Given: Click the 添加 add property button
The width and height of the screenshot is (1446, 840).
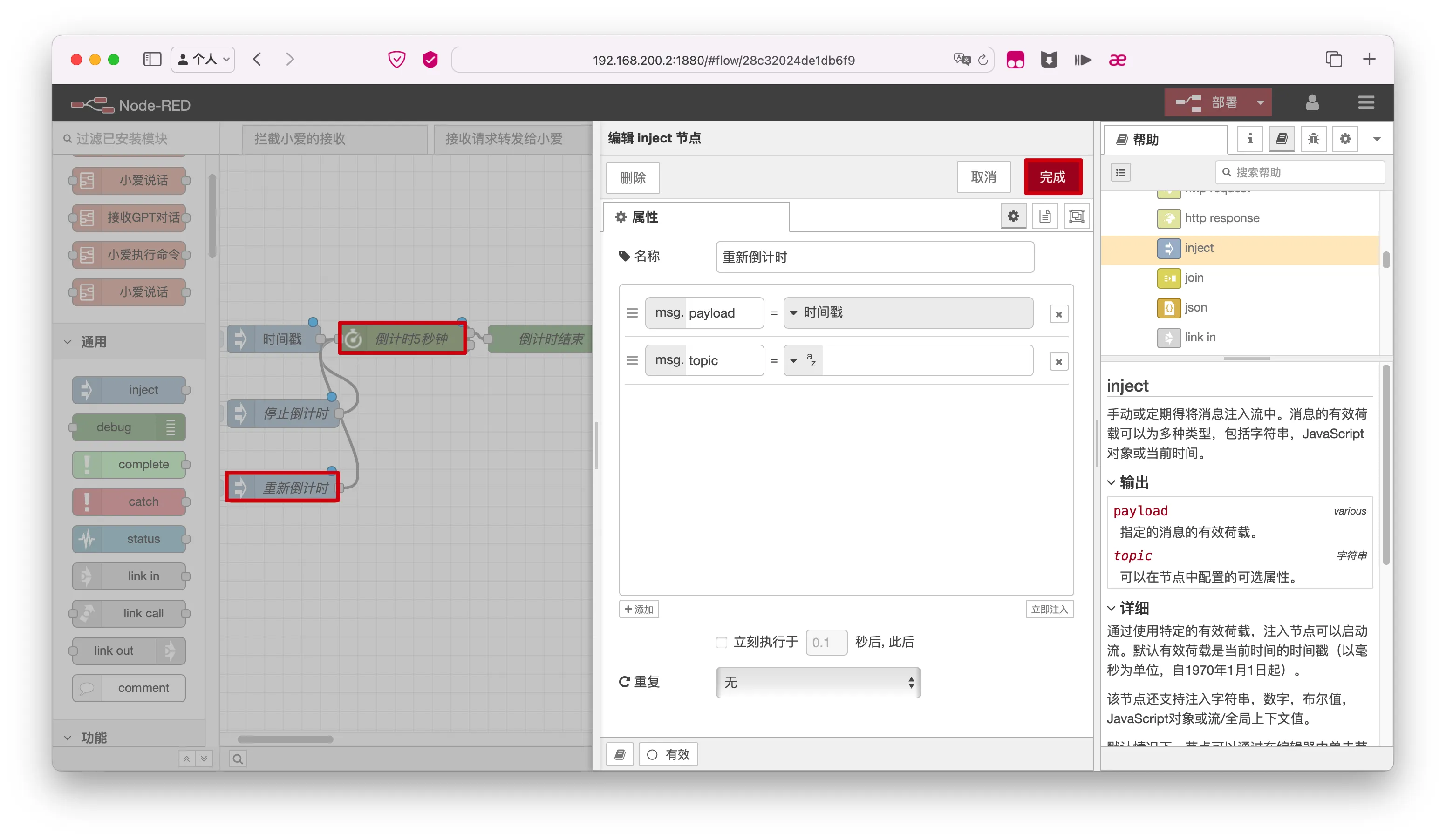Looking at the screenshot, I should pyautogui.click(x=639, y=609).
